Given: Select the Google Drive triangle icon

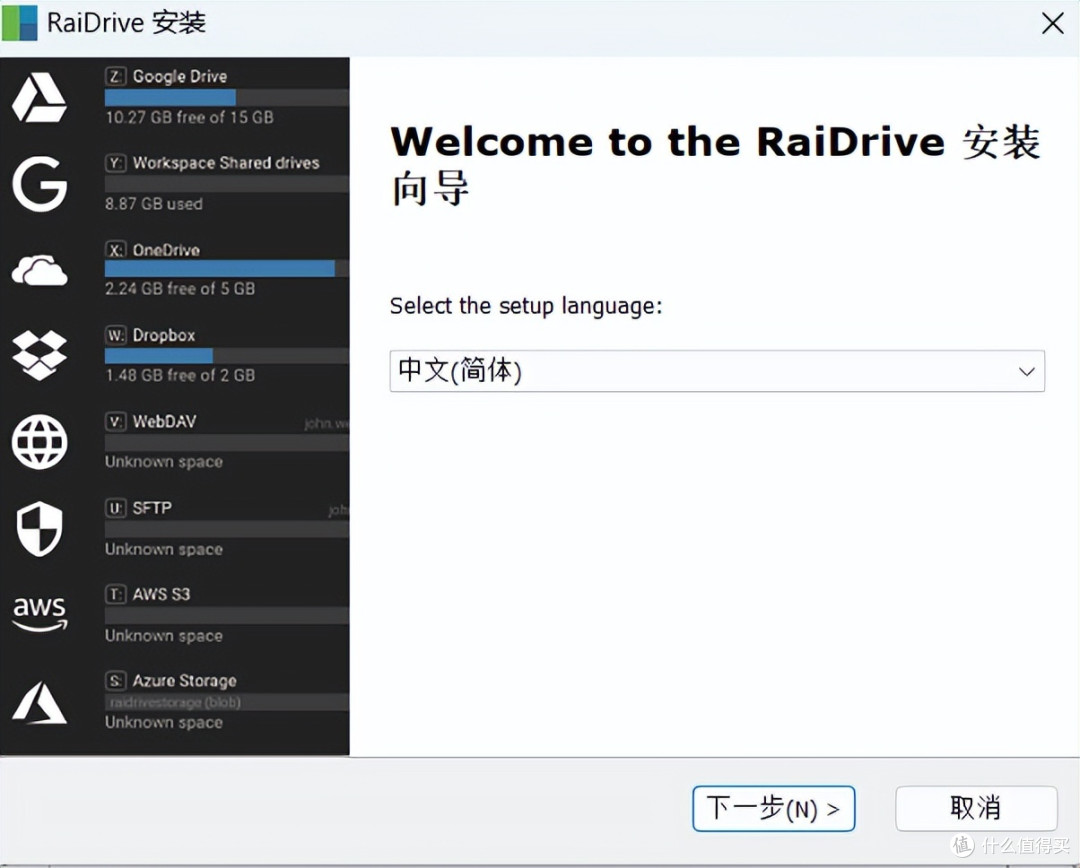Looking at the screenshot, I should [x=38, y=97].
